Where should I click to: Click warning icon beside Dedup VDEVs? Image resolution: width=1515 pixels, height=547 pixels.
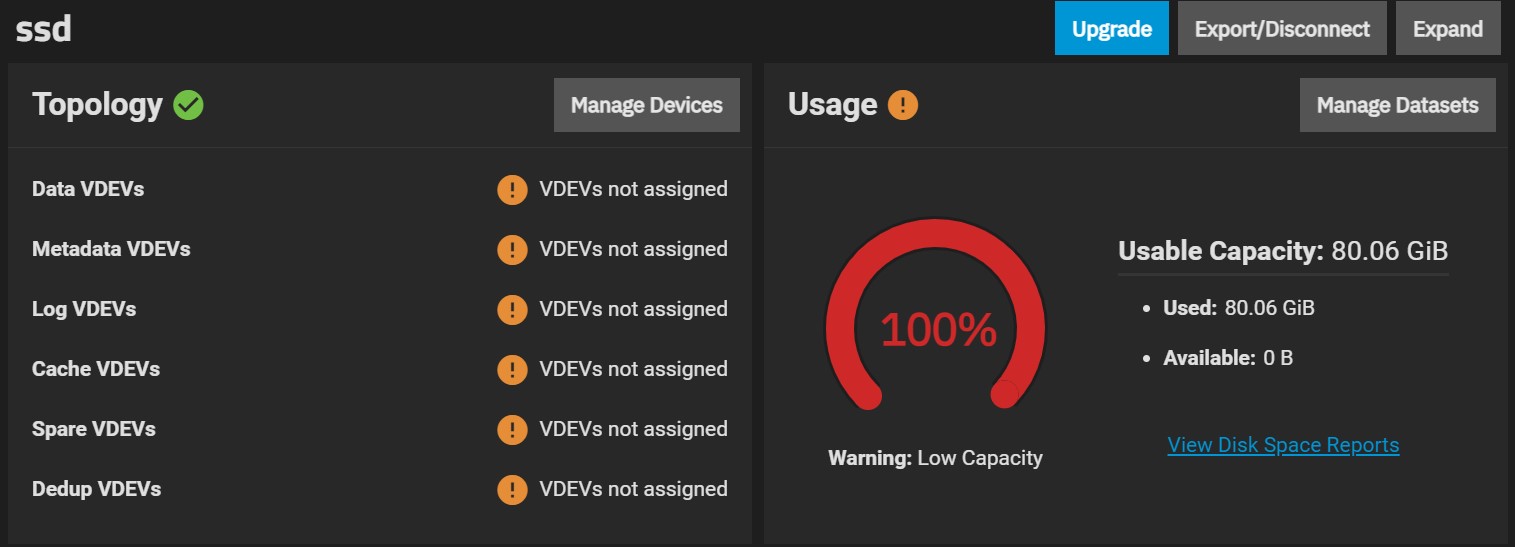click(512, 489)
